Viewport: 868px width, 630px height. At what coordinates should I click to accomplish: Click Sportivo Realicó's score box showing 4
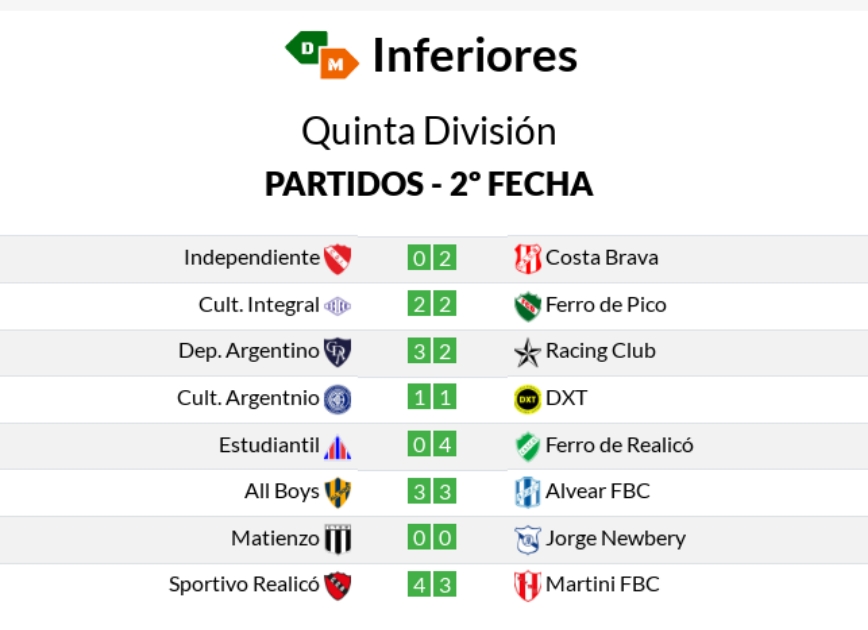click(419, 586)
